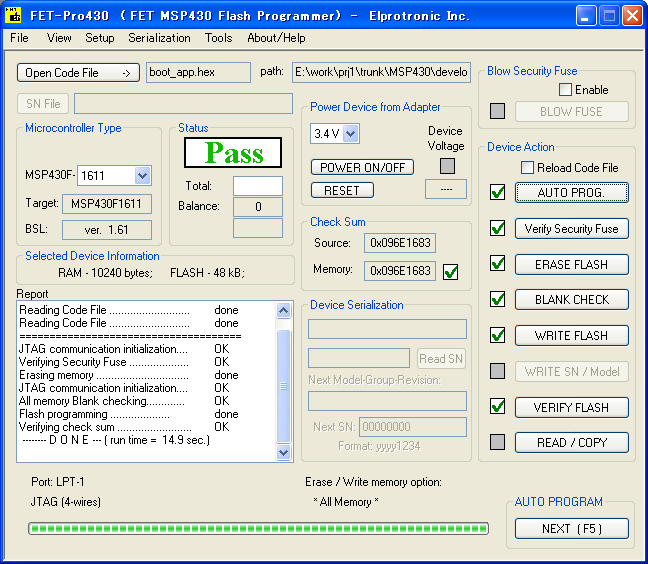Open the Tools menu
648x564 pixels.
coord(219,38)
